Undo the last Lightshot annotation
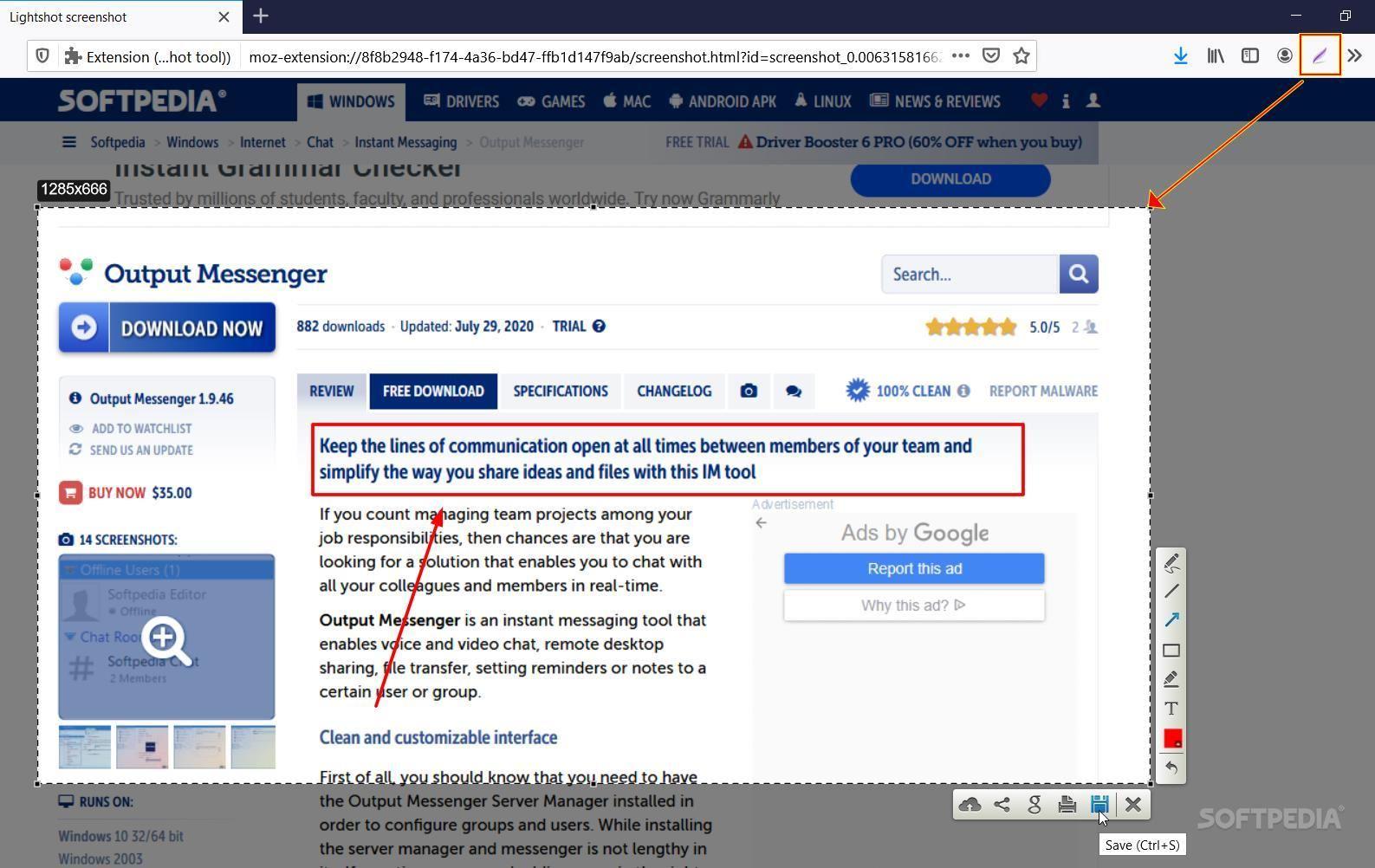 point(1171,768)
